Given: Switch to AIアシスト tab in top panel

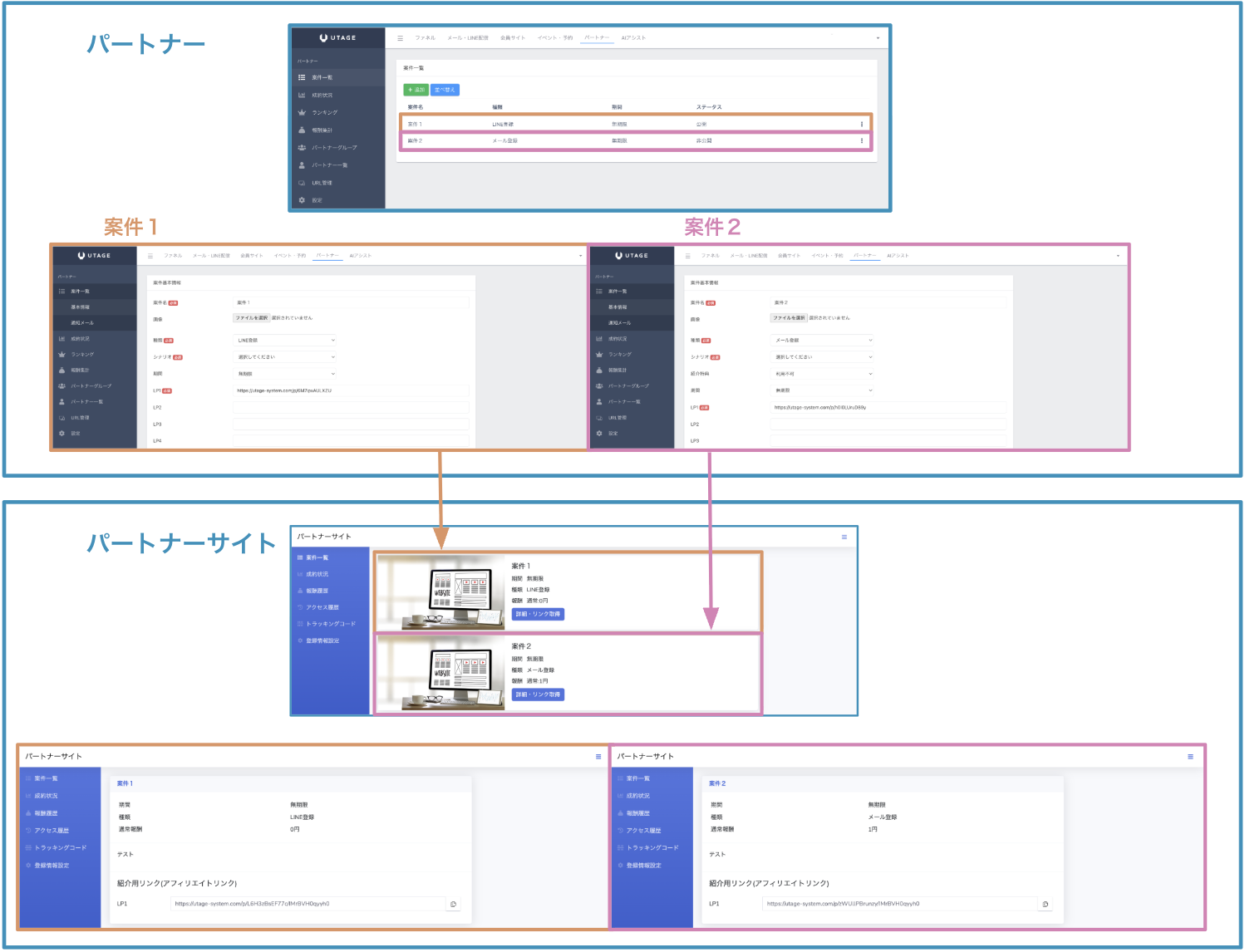Looking at the screenshot, I should tap(633, 38).
